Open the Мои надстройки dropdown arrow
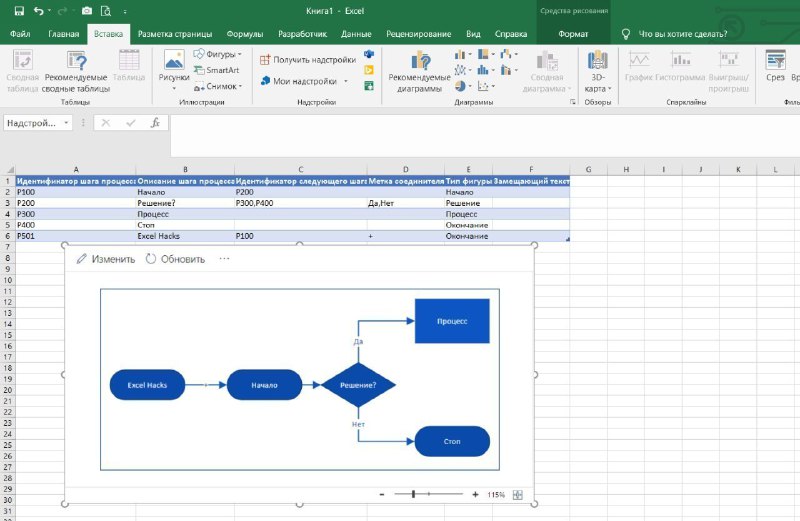This screenshot has width=800, height=521. pos(346,81)
